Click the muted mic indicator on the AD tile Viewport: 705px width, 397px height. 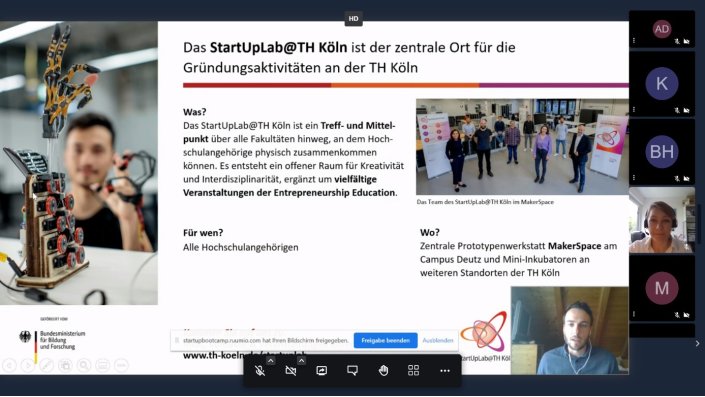pos(677,41)
